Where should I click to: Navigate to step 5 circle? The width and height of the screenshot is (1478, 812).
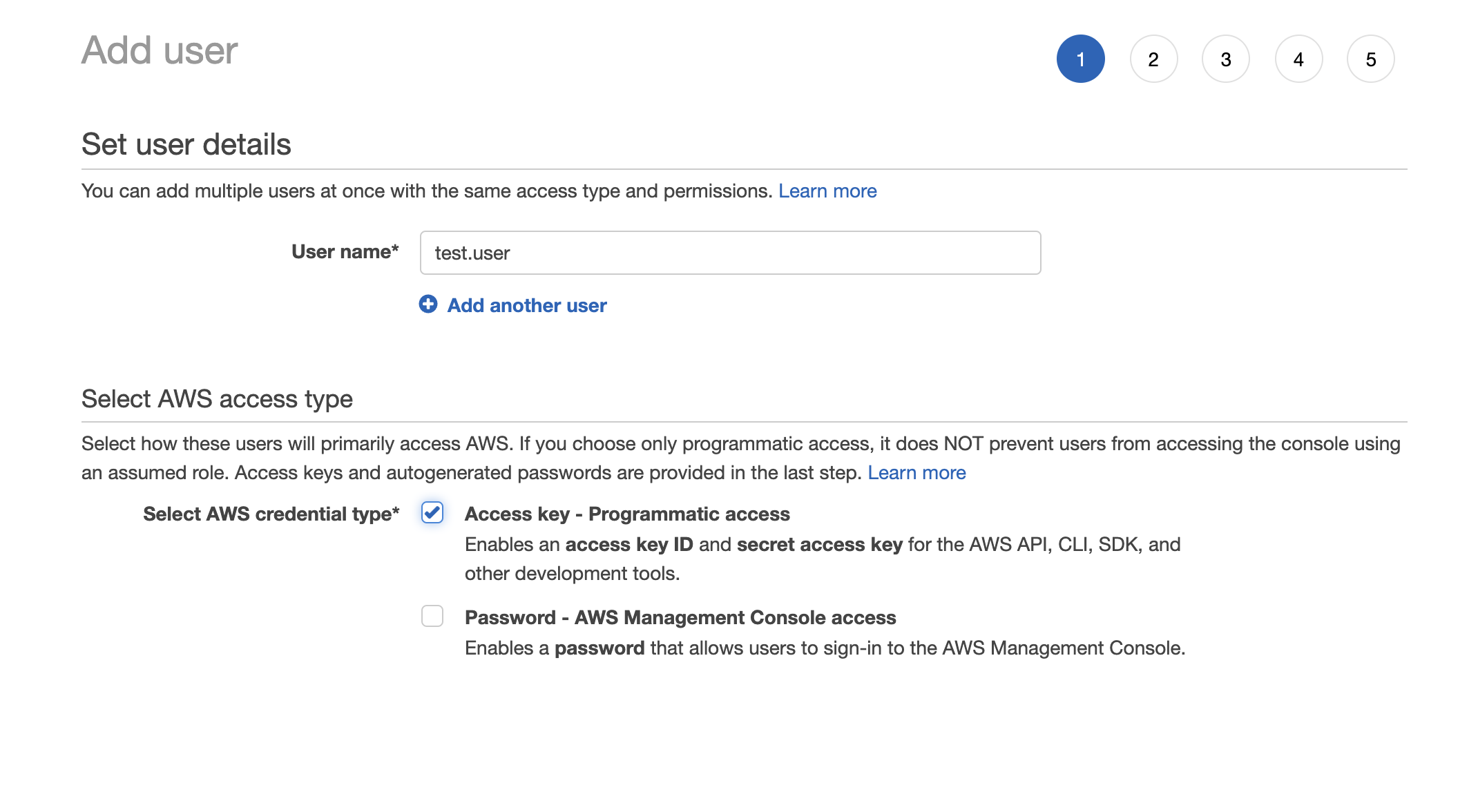[1371, 59]
